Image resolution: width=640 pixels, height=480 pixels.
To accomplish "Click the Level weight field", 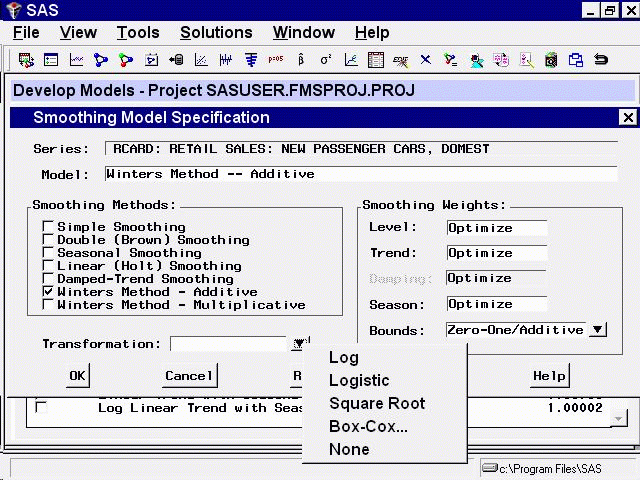I will tap(497, 228).
